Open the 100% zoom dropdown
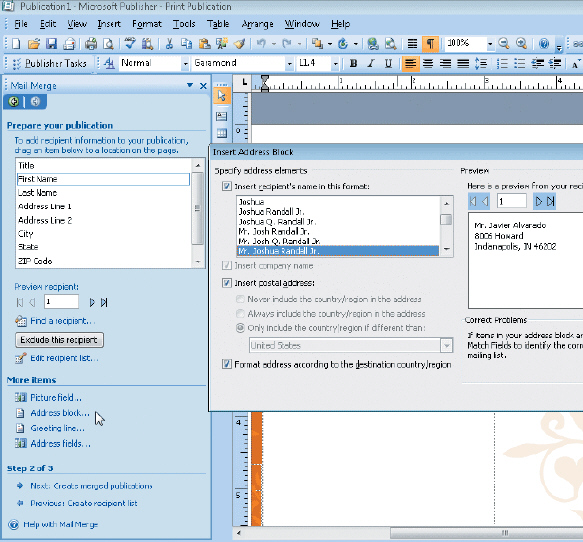The width and height of the screenshot is (583, 542). (490, 44)
